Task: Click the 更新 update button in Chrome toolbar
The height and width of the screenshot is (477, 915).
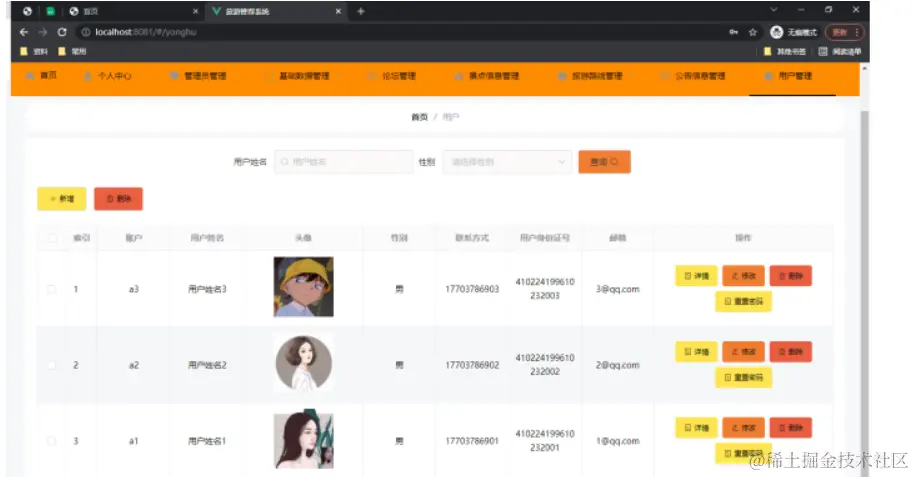Action: point(839,32)
